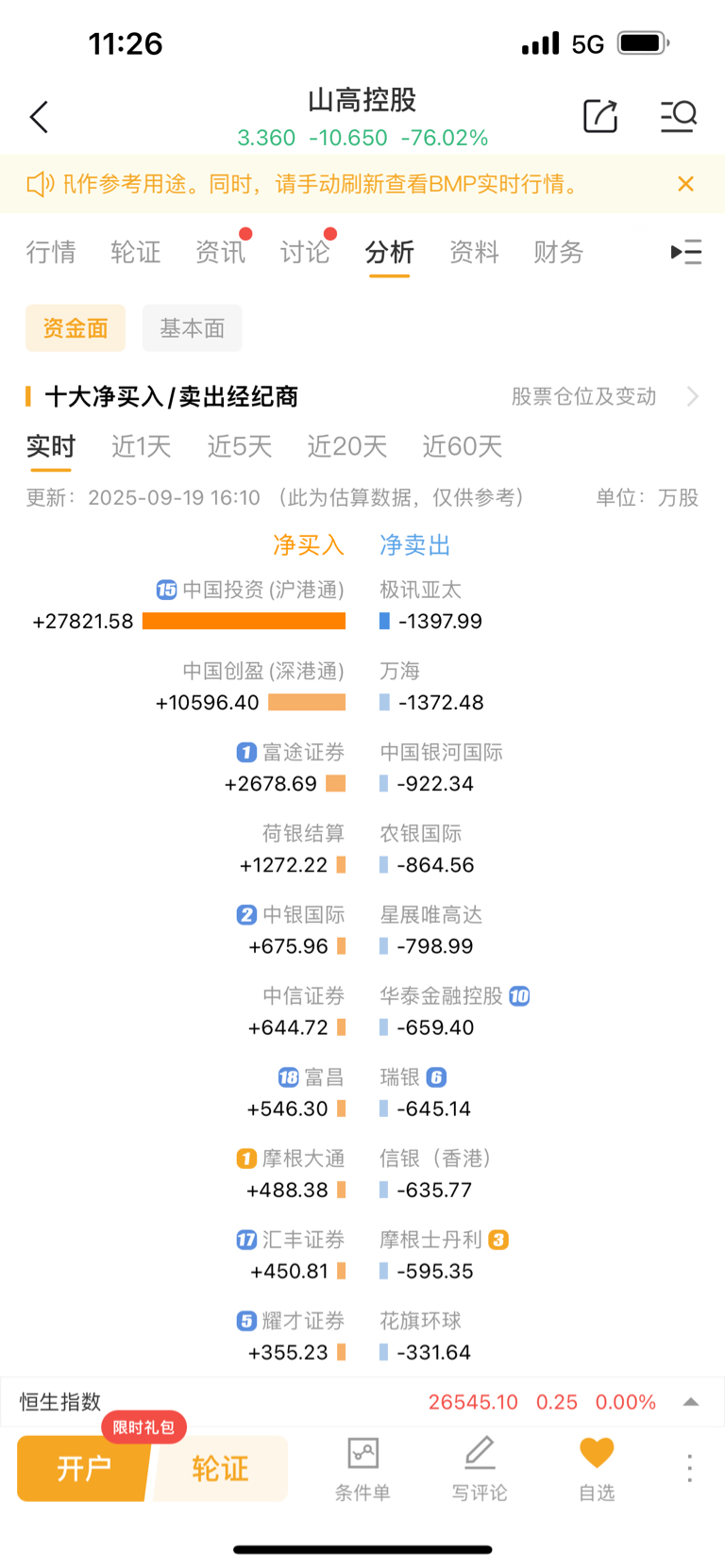Tap the 轮证 bottom button
The image size is (725, 1568).
point(221,1469)
